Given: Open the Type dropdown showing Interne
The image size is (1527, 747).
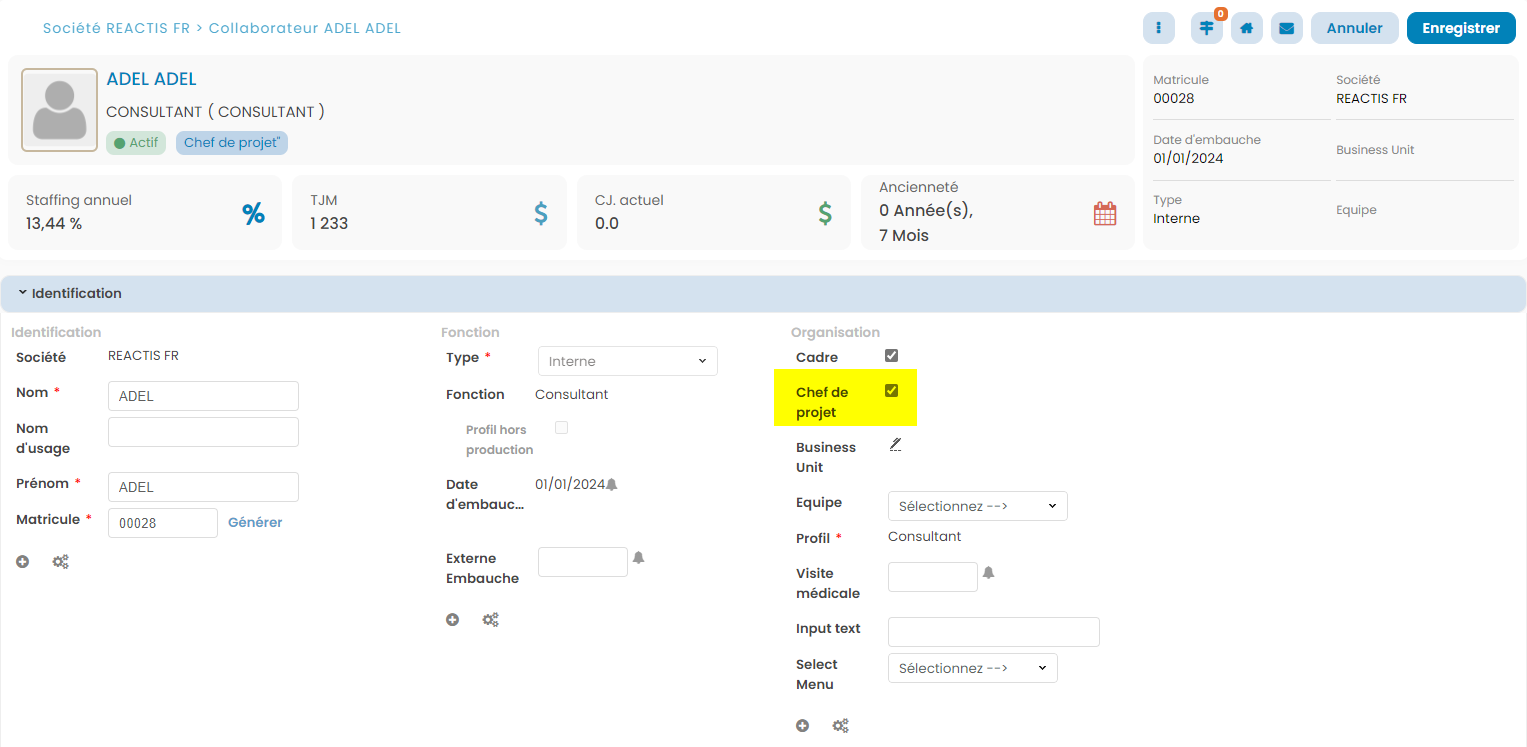Looking at the screenshot, I should click(x=627, y=361).
